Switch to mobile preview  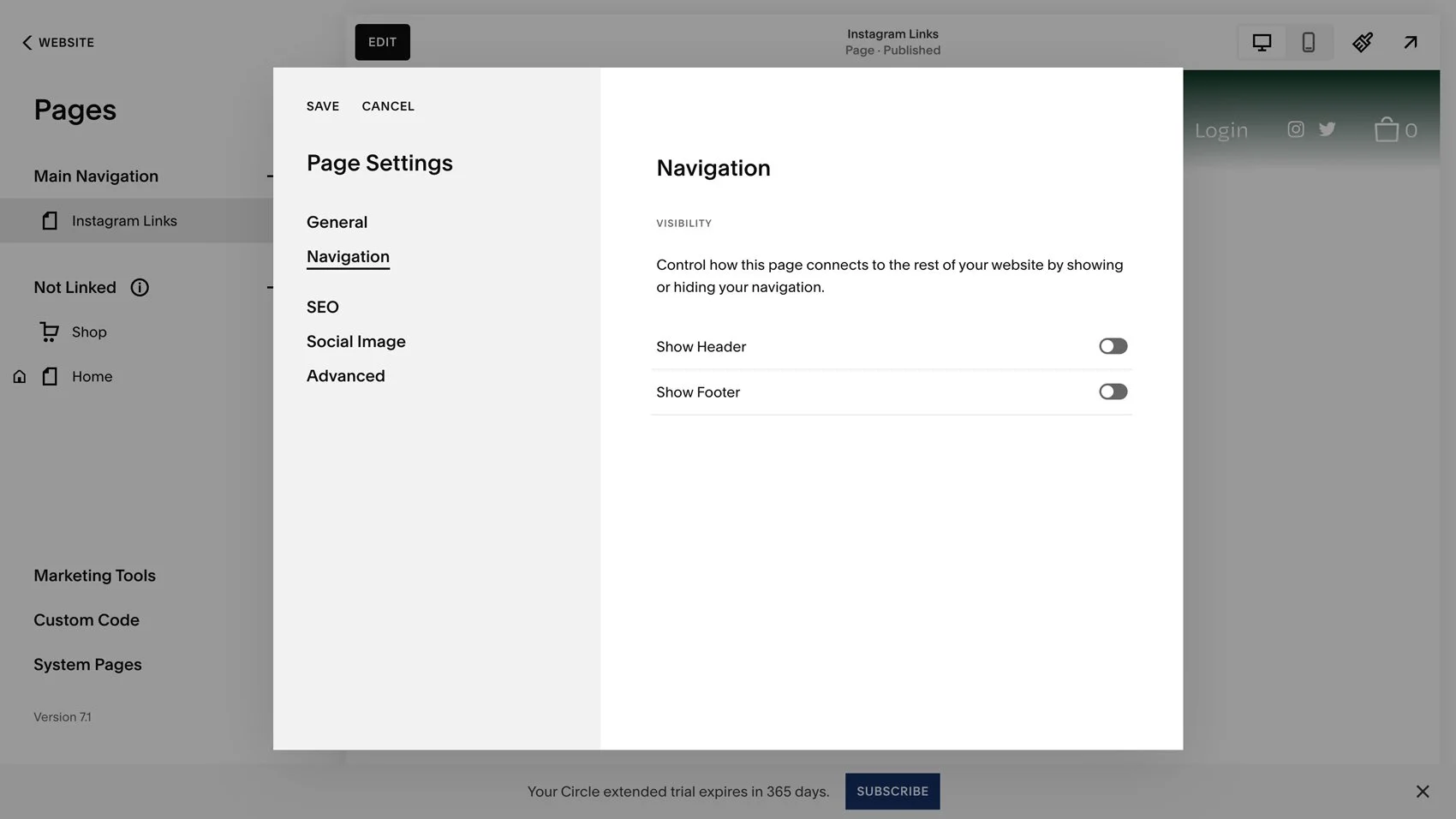(x=1308, y=41)
